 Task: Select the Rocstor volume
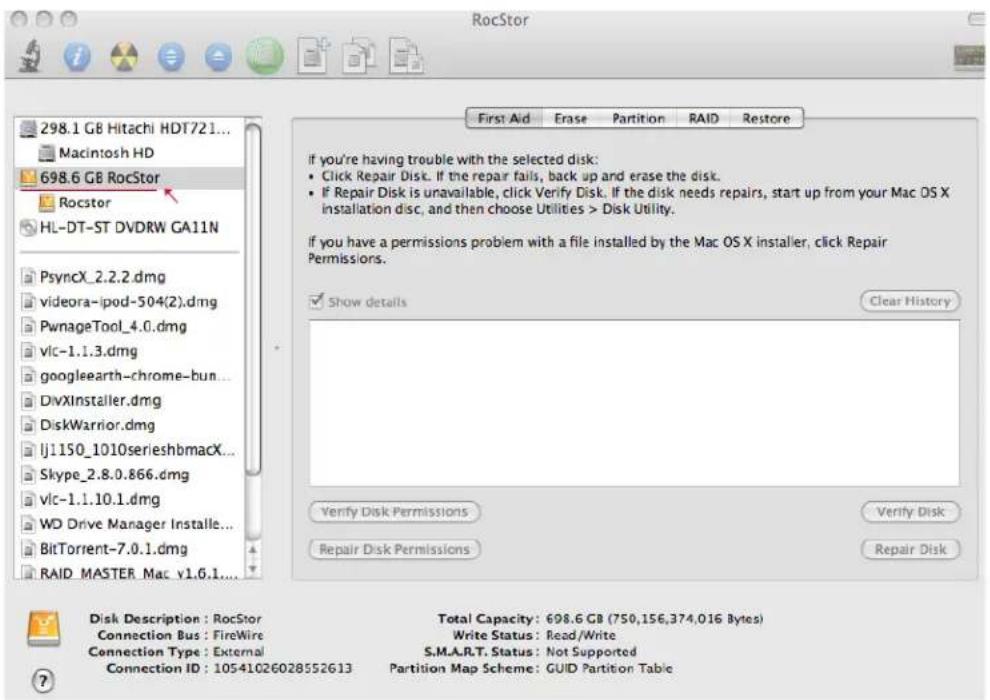(x=129, y=203)
